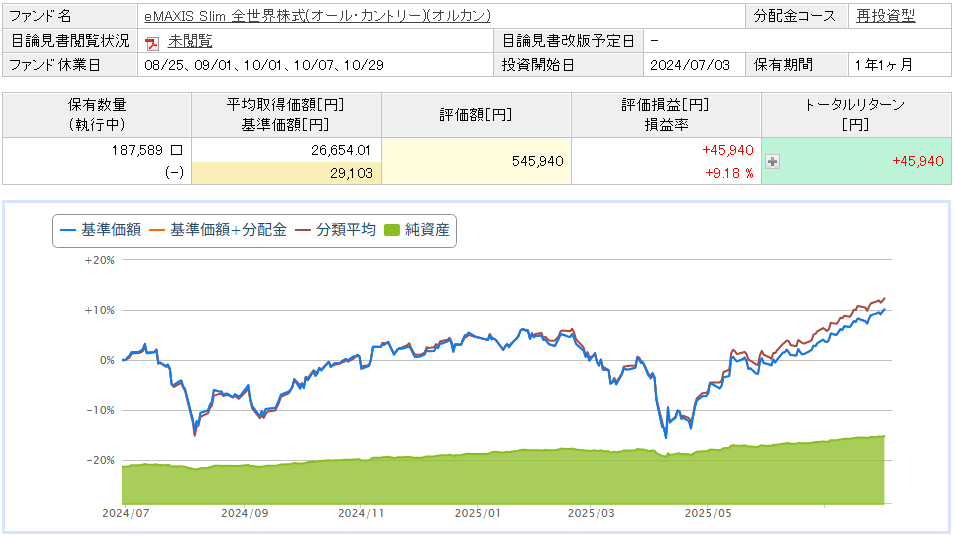Image resolution: width=954 pixels, height=535 pixels.
Task: Expand total return details with plus icon
Action: pos(772,161)
